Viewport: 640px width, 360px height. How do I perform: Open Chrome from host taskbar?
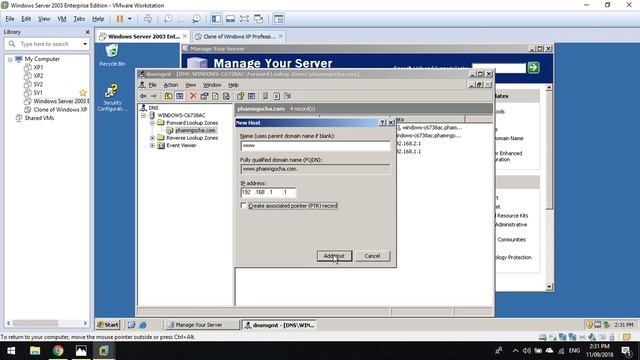tap(58, 351)
